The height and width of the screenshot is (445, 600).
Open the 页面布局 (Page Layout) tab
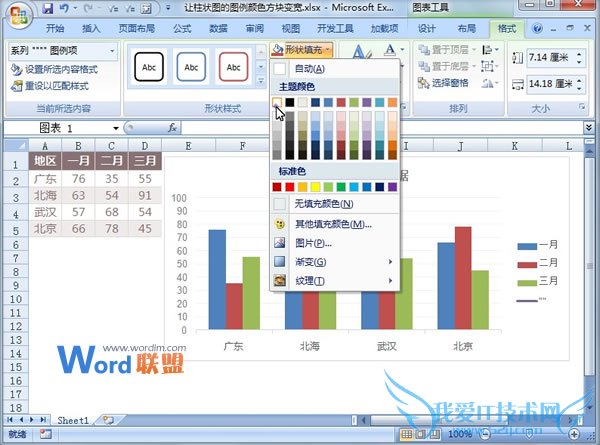pos(137,29)
